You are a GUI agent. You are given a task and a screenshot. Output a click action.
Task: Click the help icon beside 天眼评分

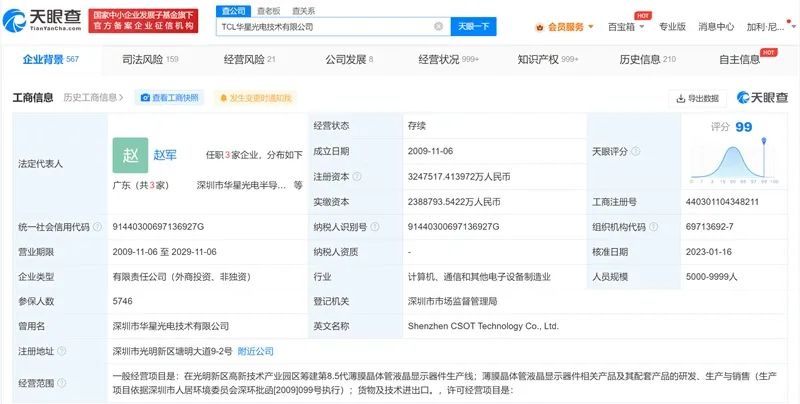point(635,152)
